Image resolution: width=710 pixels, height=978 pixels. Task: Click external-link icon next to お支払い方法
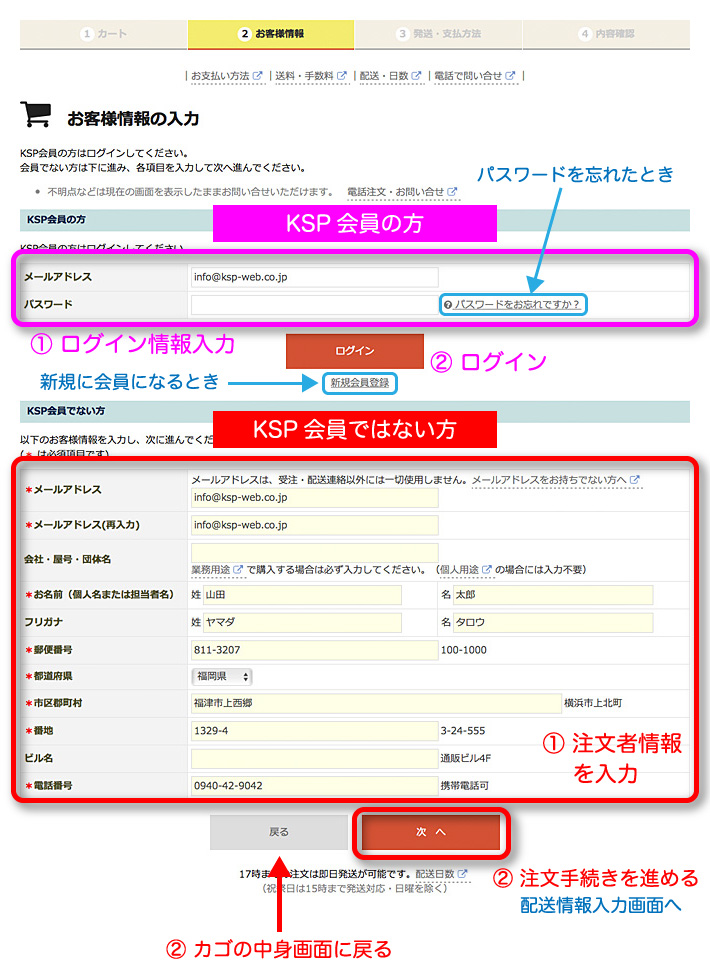258,75
